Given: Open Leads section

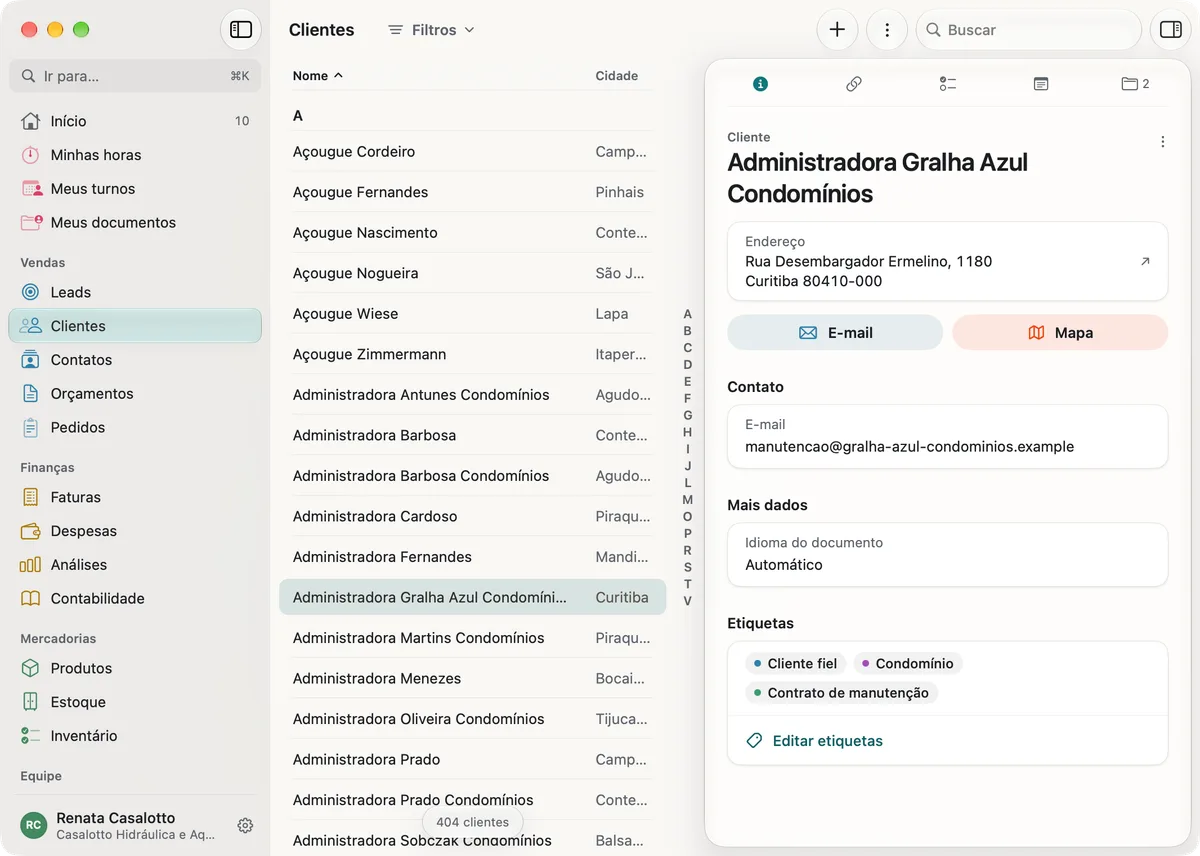Looking at the screenshot, I should (x=135, y=292).
